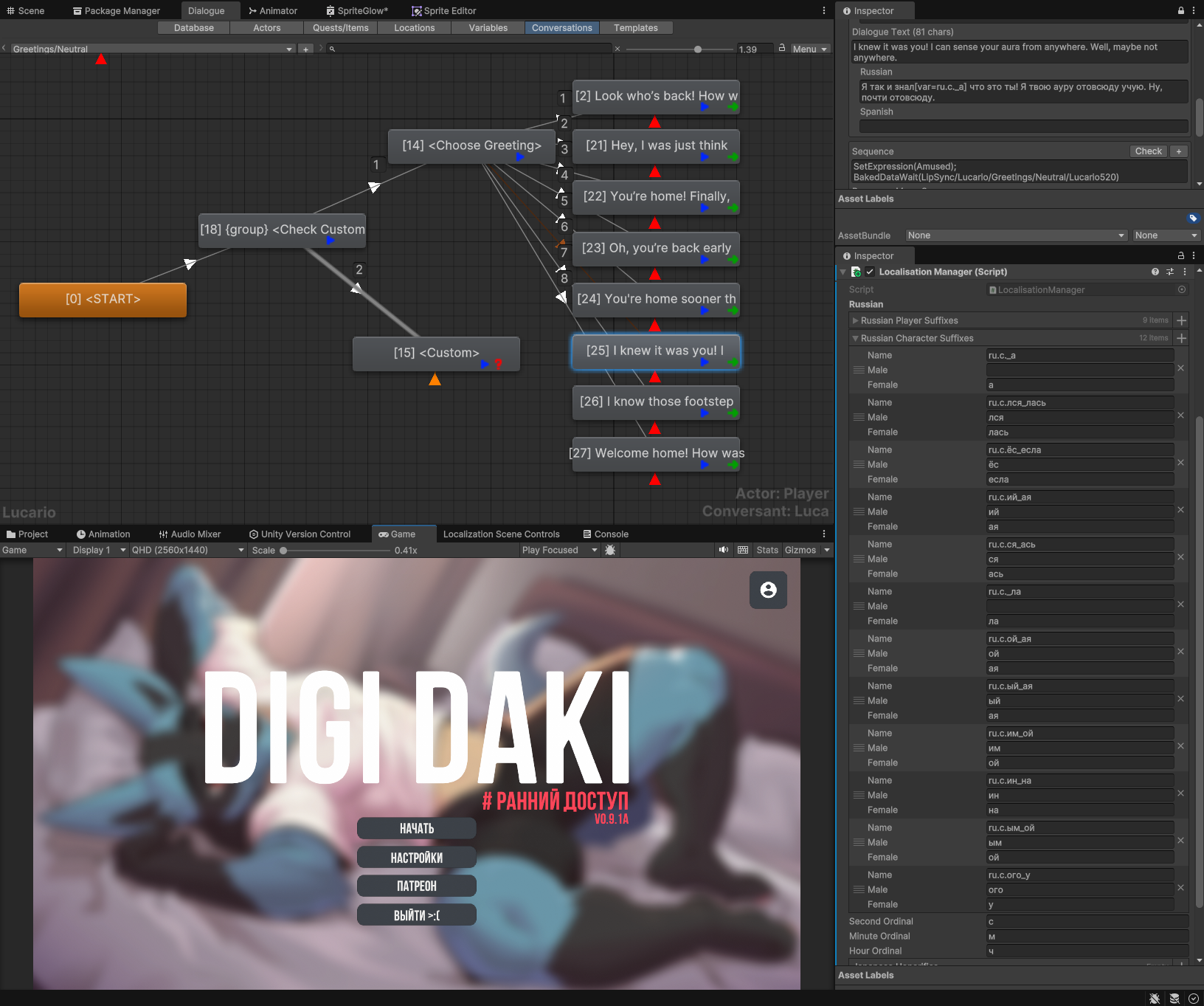
Task: Click the Spanish dialogue text field
Action: (x=1024, y=126)
